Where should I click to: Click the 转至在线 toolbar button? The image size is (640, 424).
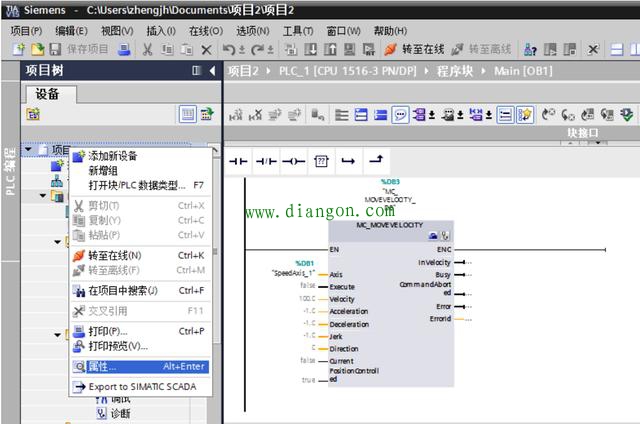click(413, 49)
